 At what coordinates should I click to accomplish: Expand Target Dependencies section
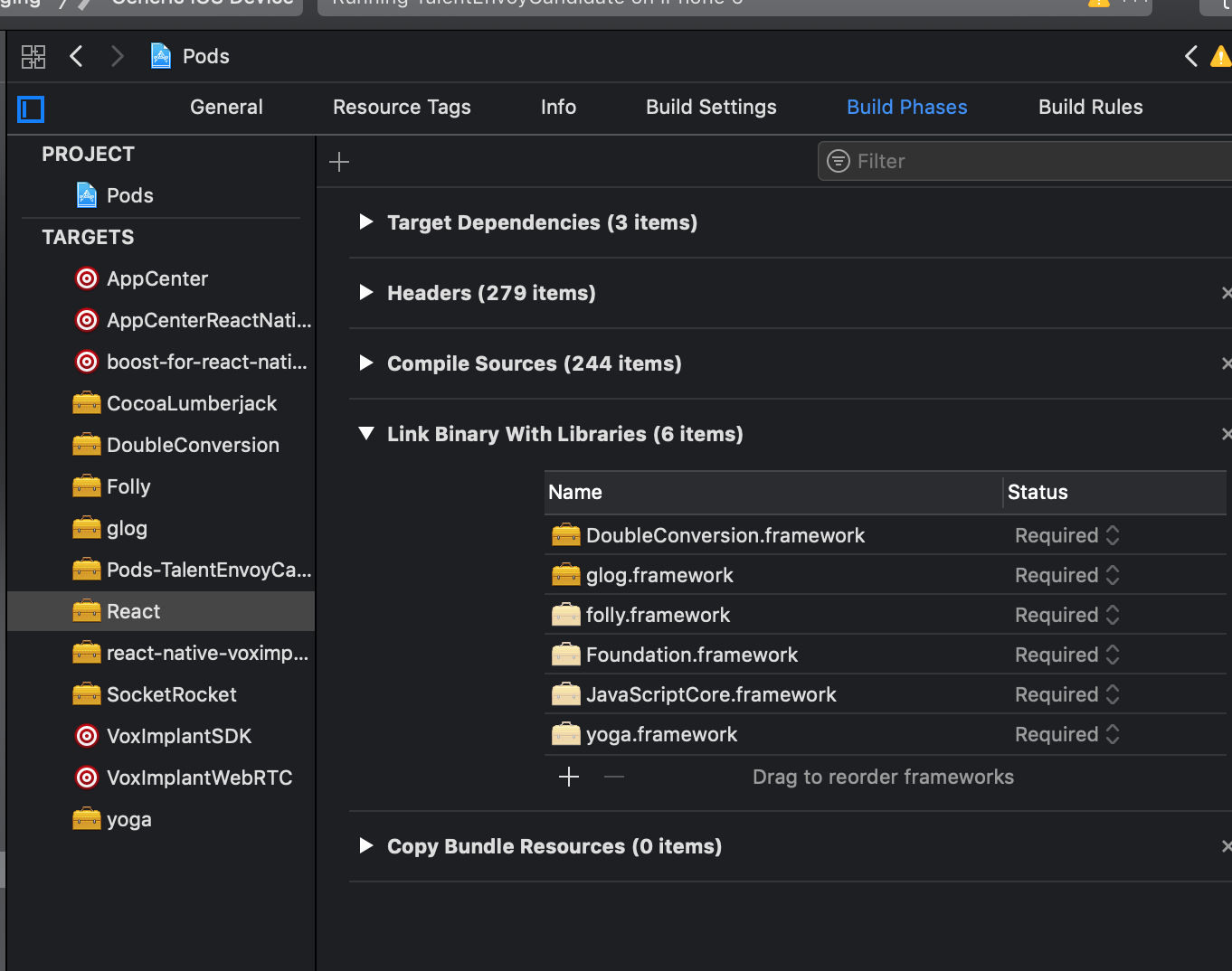[366, 222]
